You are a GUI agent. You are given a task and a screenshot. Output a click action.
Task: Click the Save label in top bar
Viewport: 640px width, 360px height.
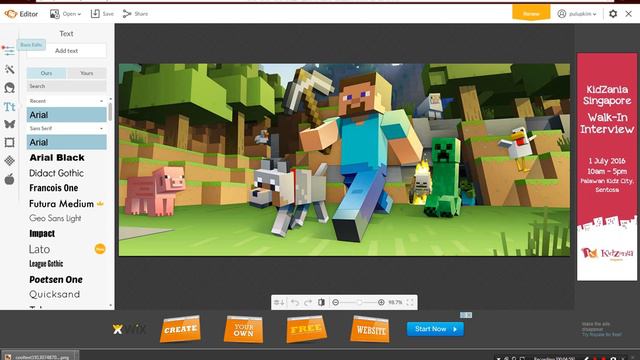pyautogui.click(x=108, y=14)
